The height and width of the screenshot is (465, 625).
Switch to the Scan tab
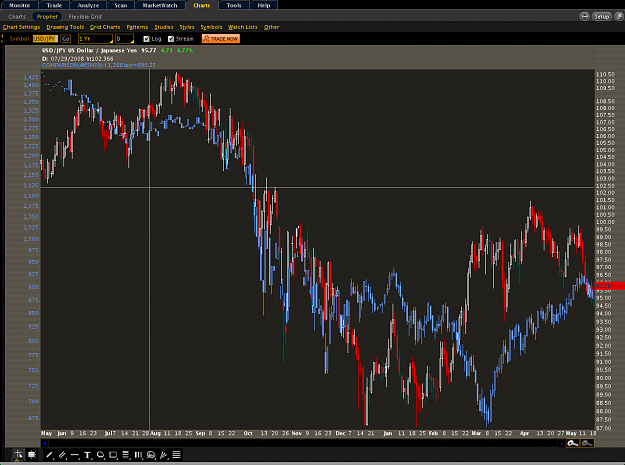[121, 5]
